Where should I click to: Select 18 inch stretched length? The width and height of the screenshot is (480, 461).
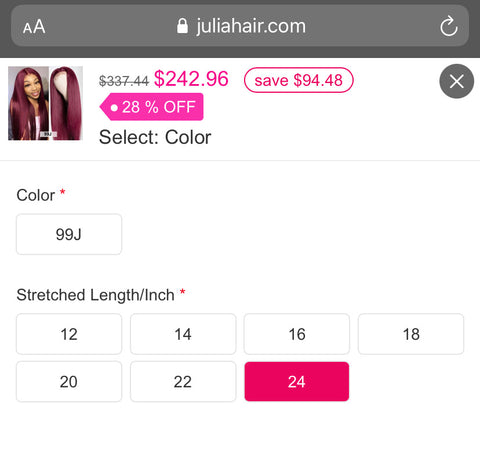[x=411, y=334]
